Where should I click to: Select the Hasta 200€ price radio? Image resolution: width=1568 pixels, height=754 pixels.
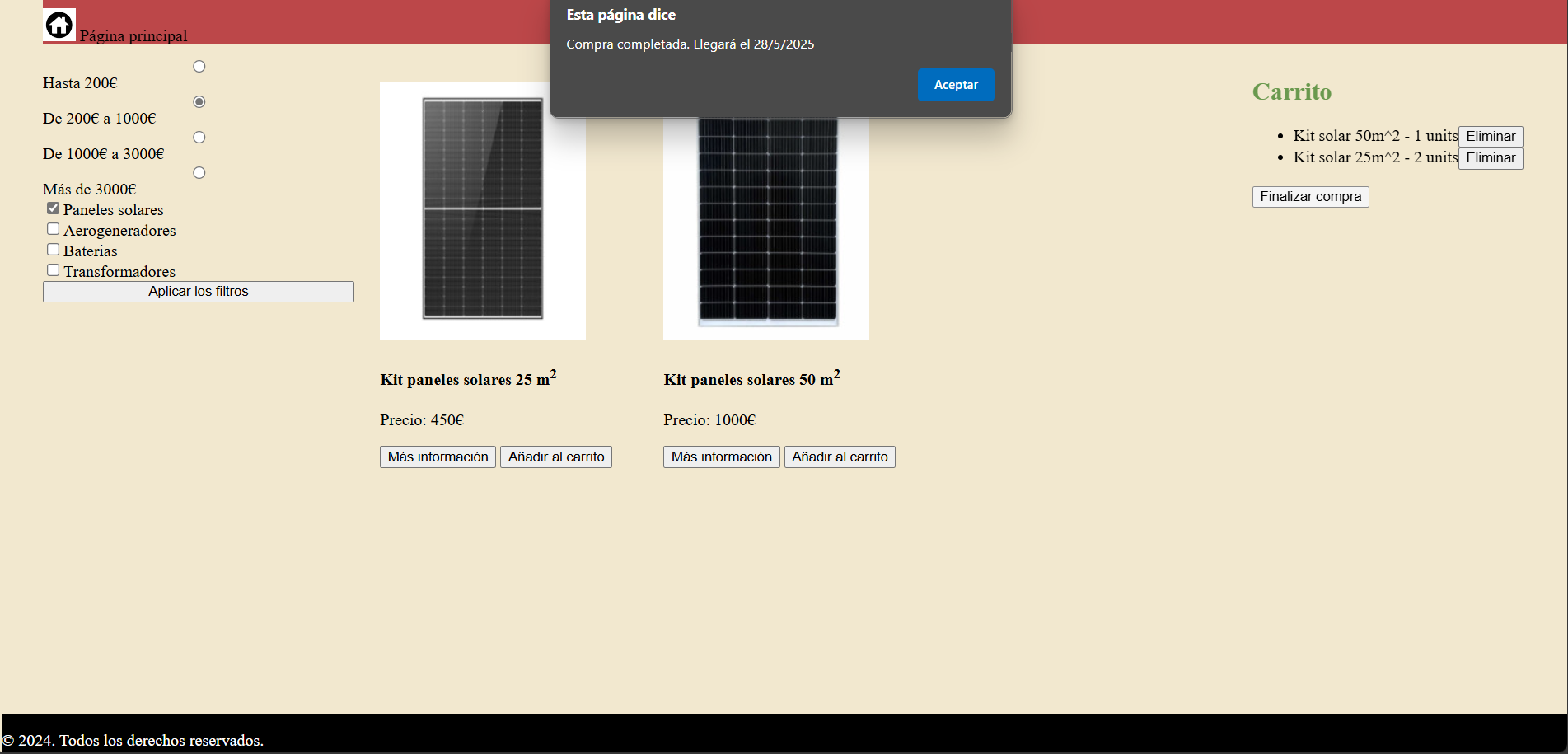[199, 67]
